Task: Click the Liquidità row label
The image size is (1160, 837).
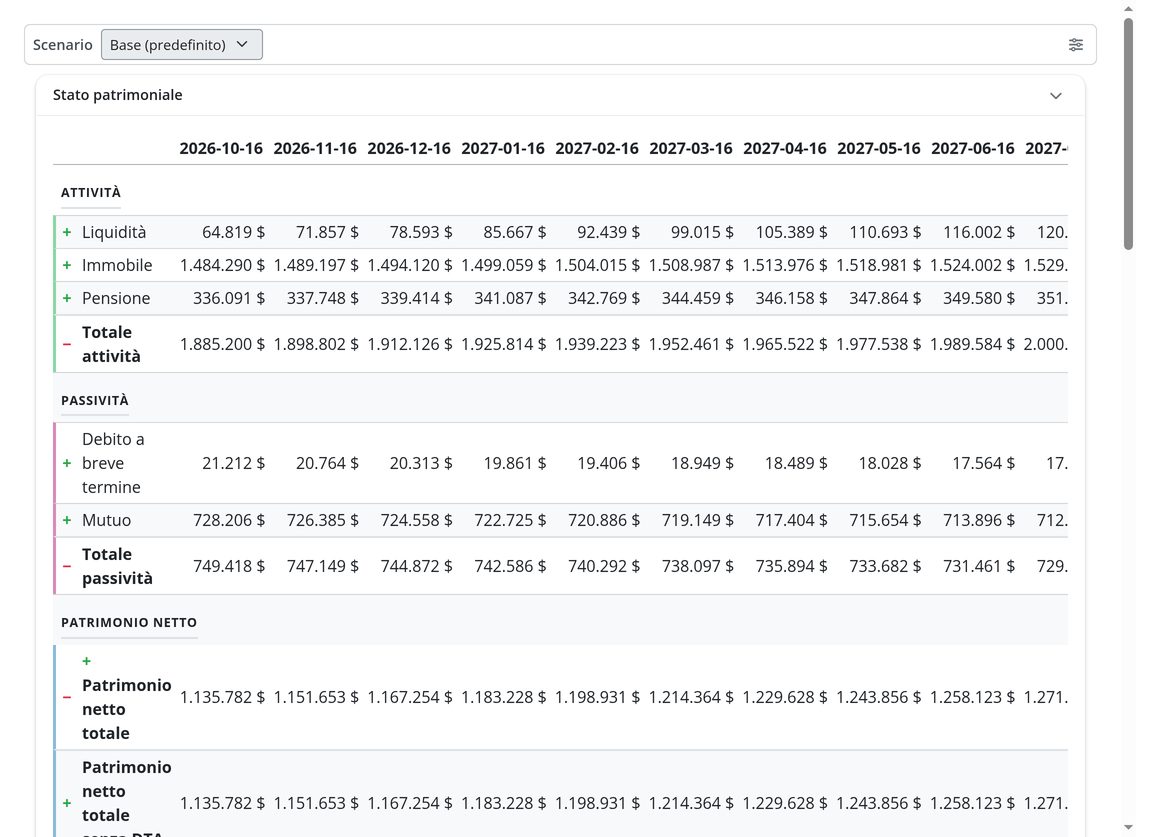Action: coord(114,232)
